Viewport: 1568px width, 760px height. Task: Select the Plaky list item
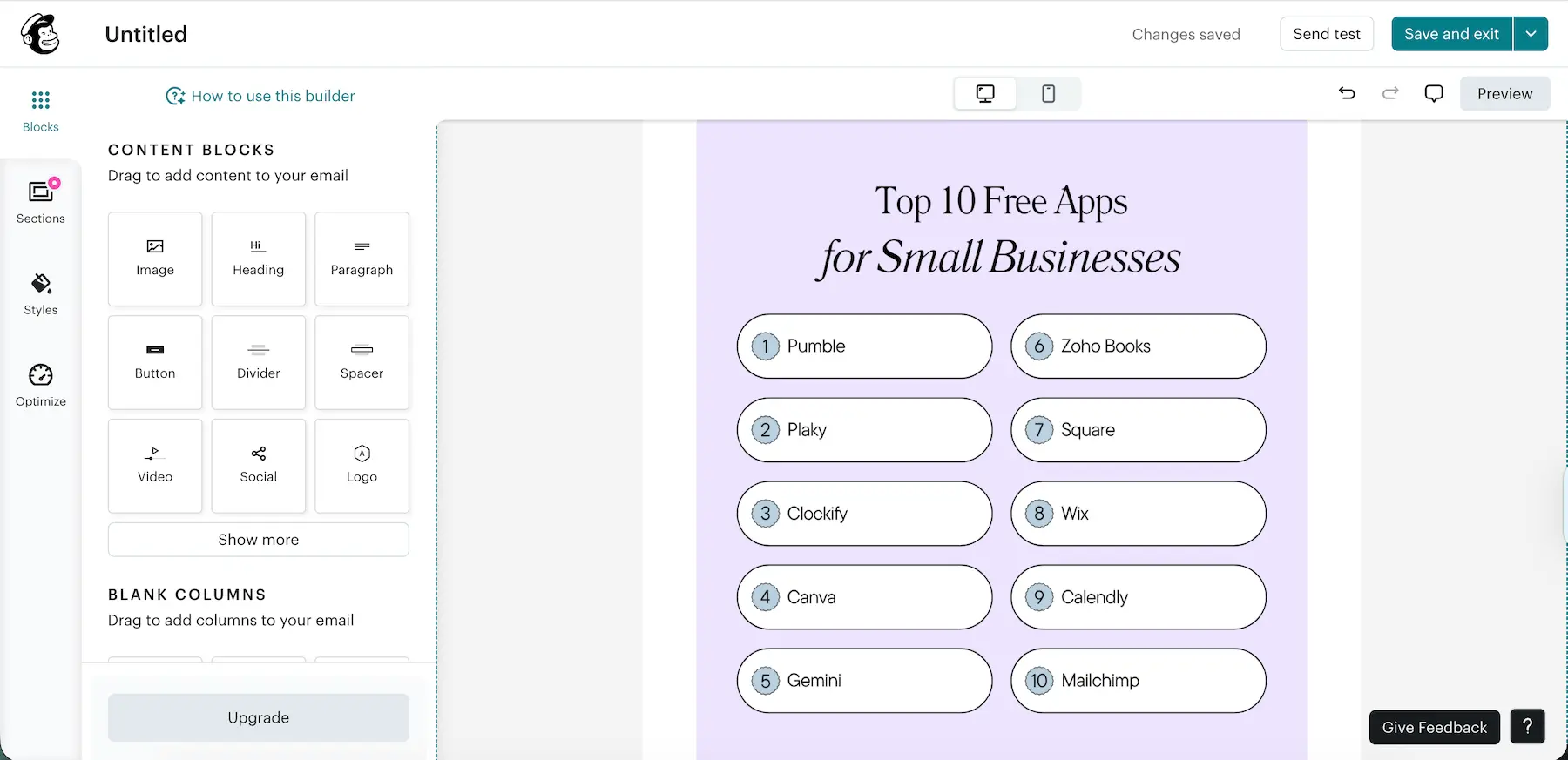(864, 430)
